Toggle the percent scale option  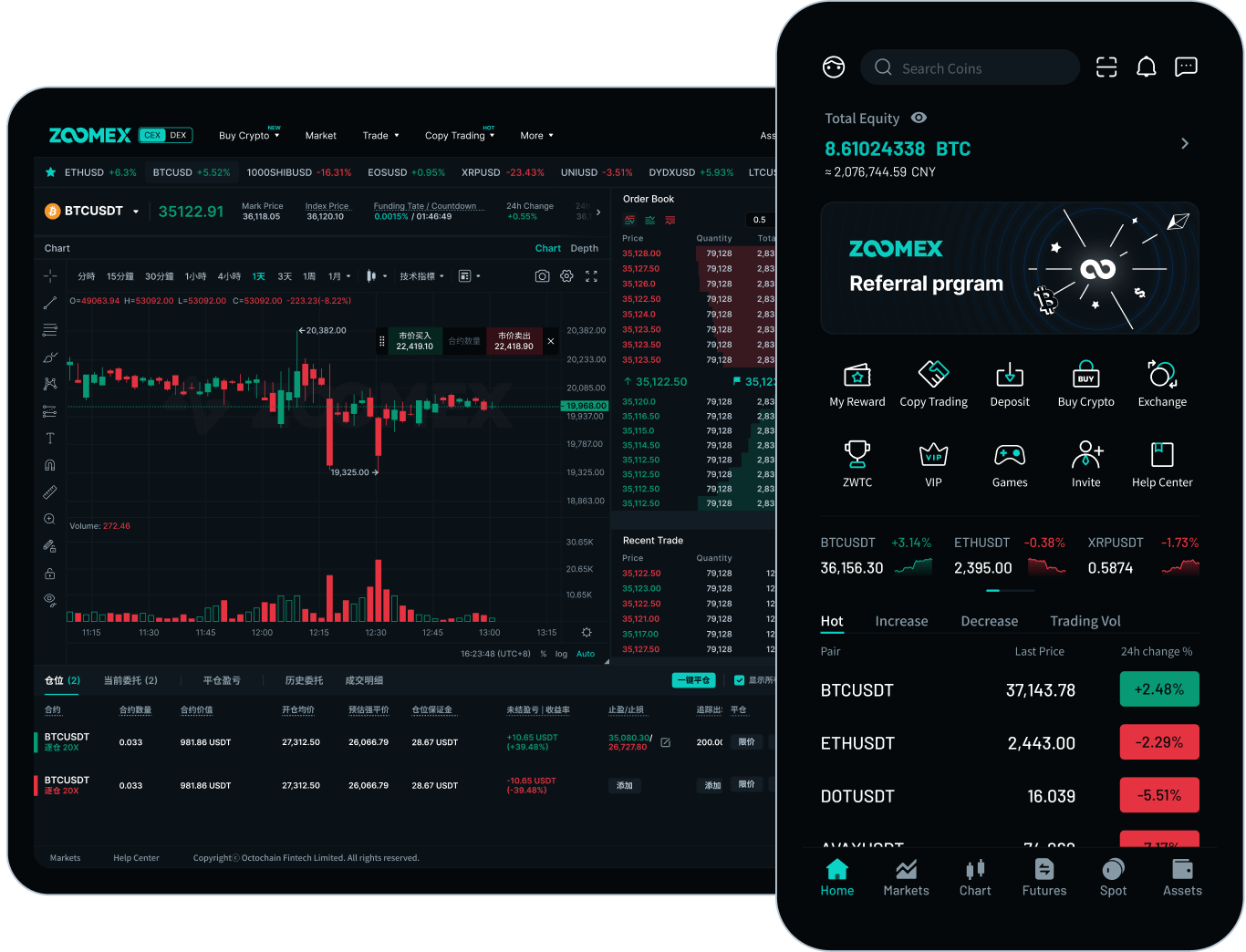544,654
